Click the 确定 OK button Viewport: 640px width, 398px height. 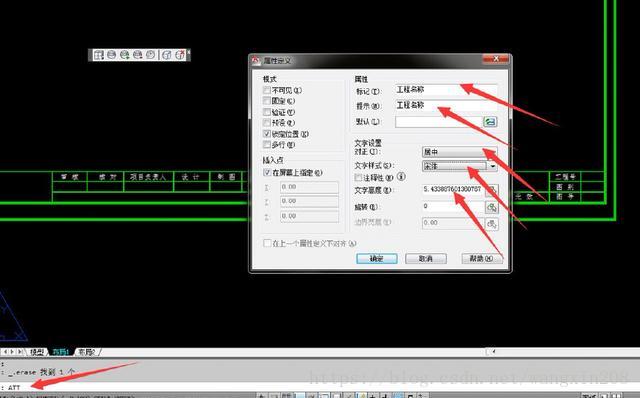click(377, 258)
